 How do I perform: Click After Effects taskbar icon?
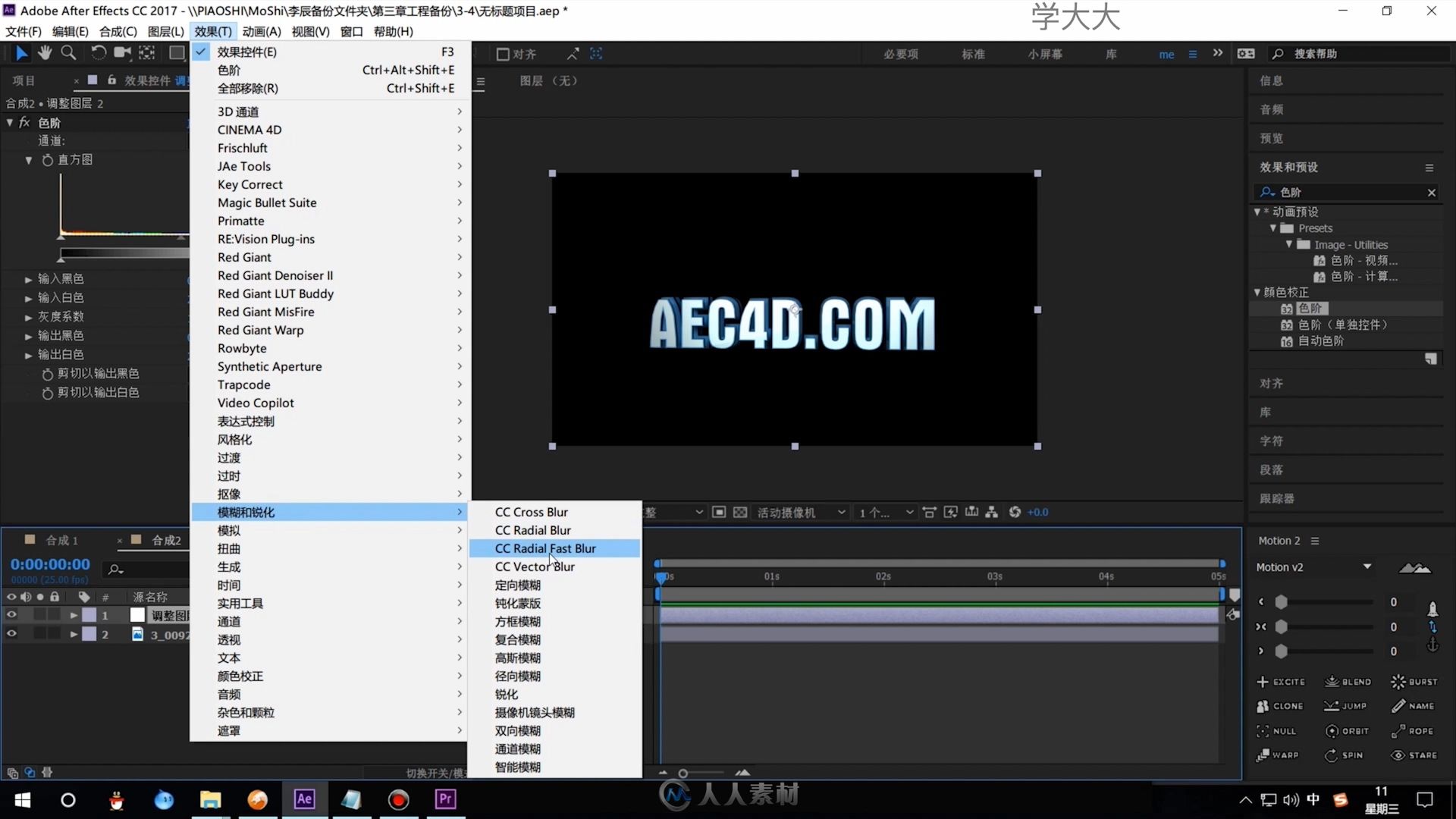303,799
